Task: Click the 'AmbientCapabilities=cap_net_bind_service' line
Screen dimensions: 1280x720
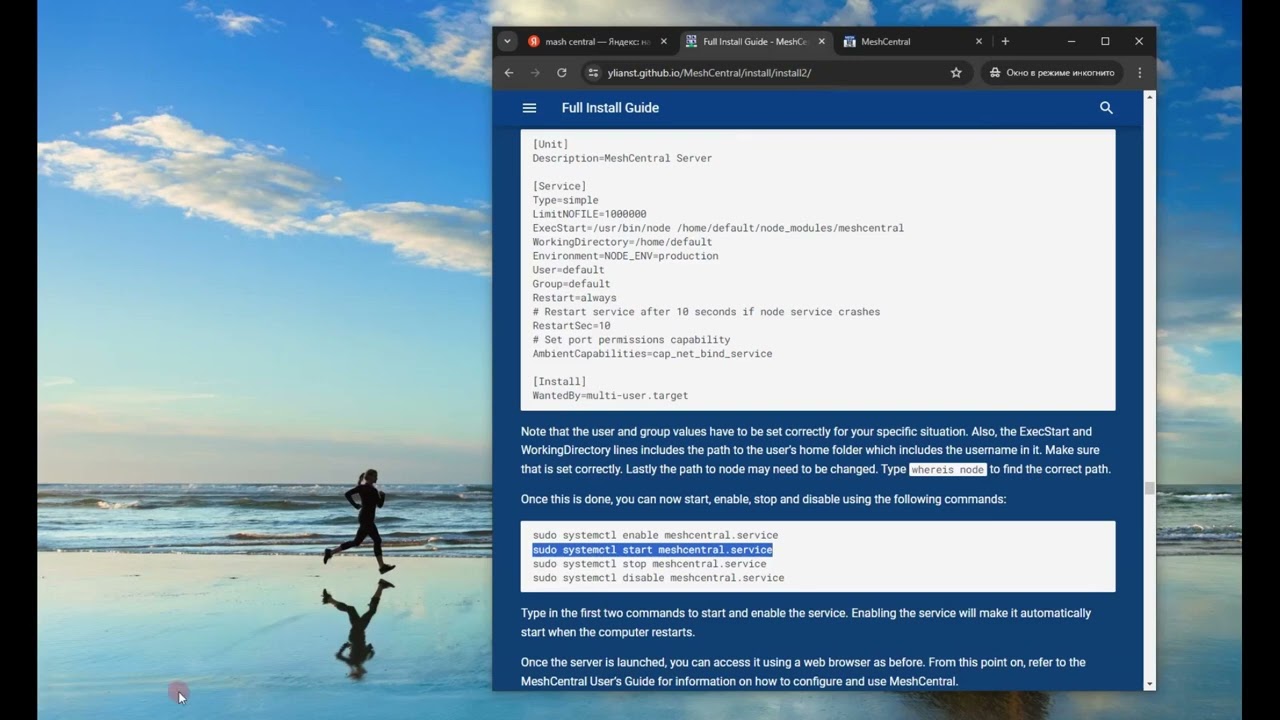Action: pos(652,354)
